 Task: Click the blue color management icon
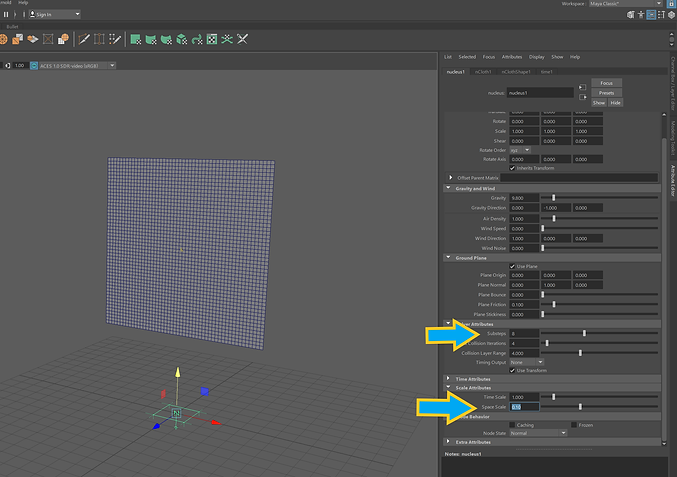pos(34,66)
